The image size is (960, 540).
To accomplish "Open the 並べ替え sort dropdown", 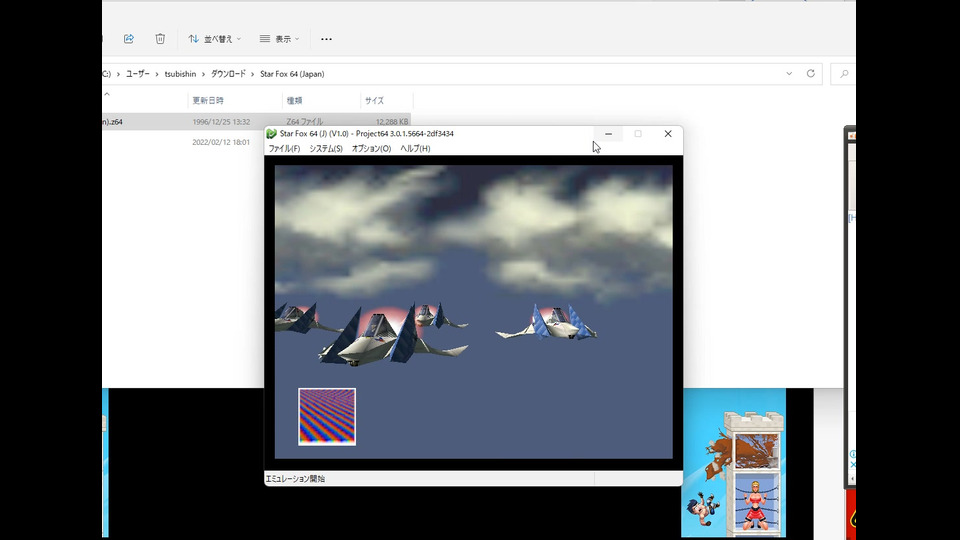I will 214,39.
